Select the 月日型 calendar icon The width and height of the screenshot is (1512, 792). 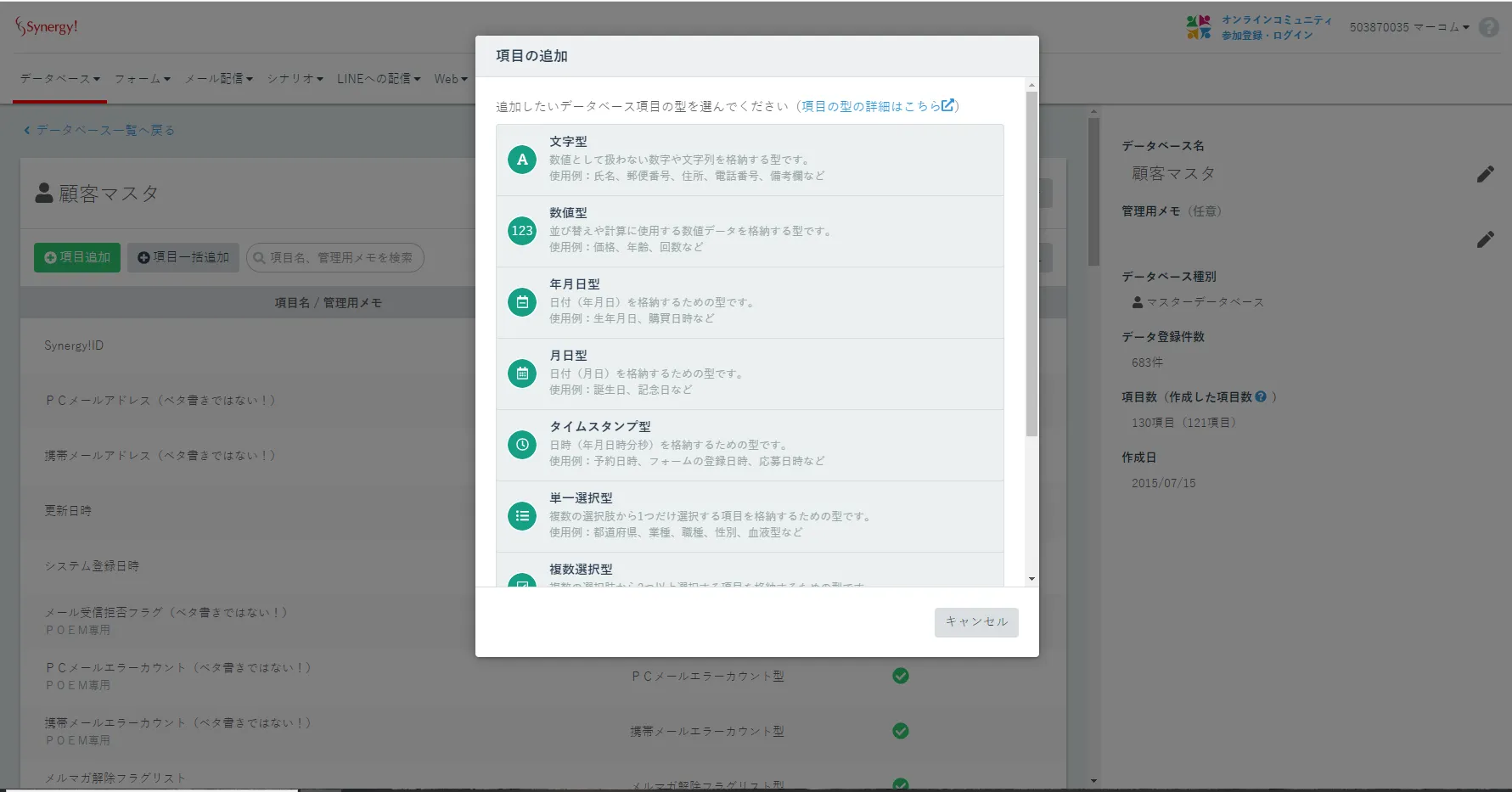522,374
